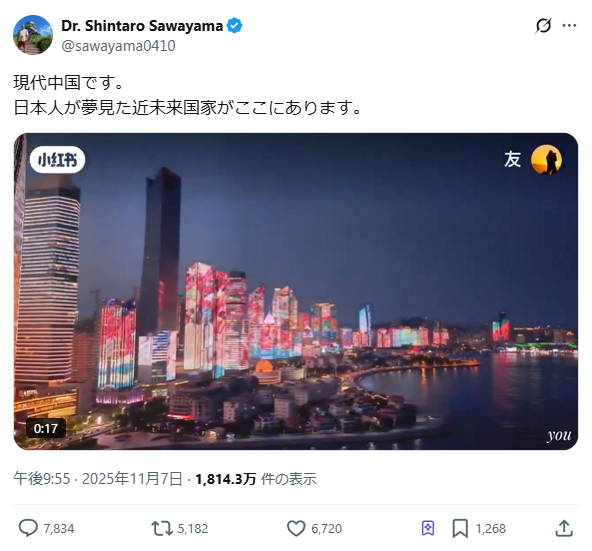Screen dimensions: 592x551
Task: View the 5,182 reposts count
Action: 193,528
